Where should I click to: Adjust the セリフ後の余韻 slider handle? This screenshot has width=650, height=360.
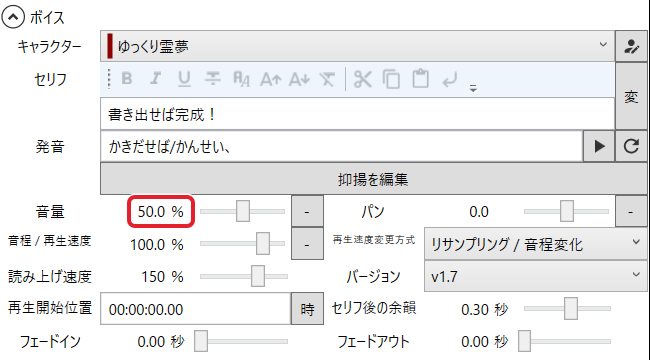571,308
